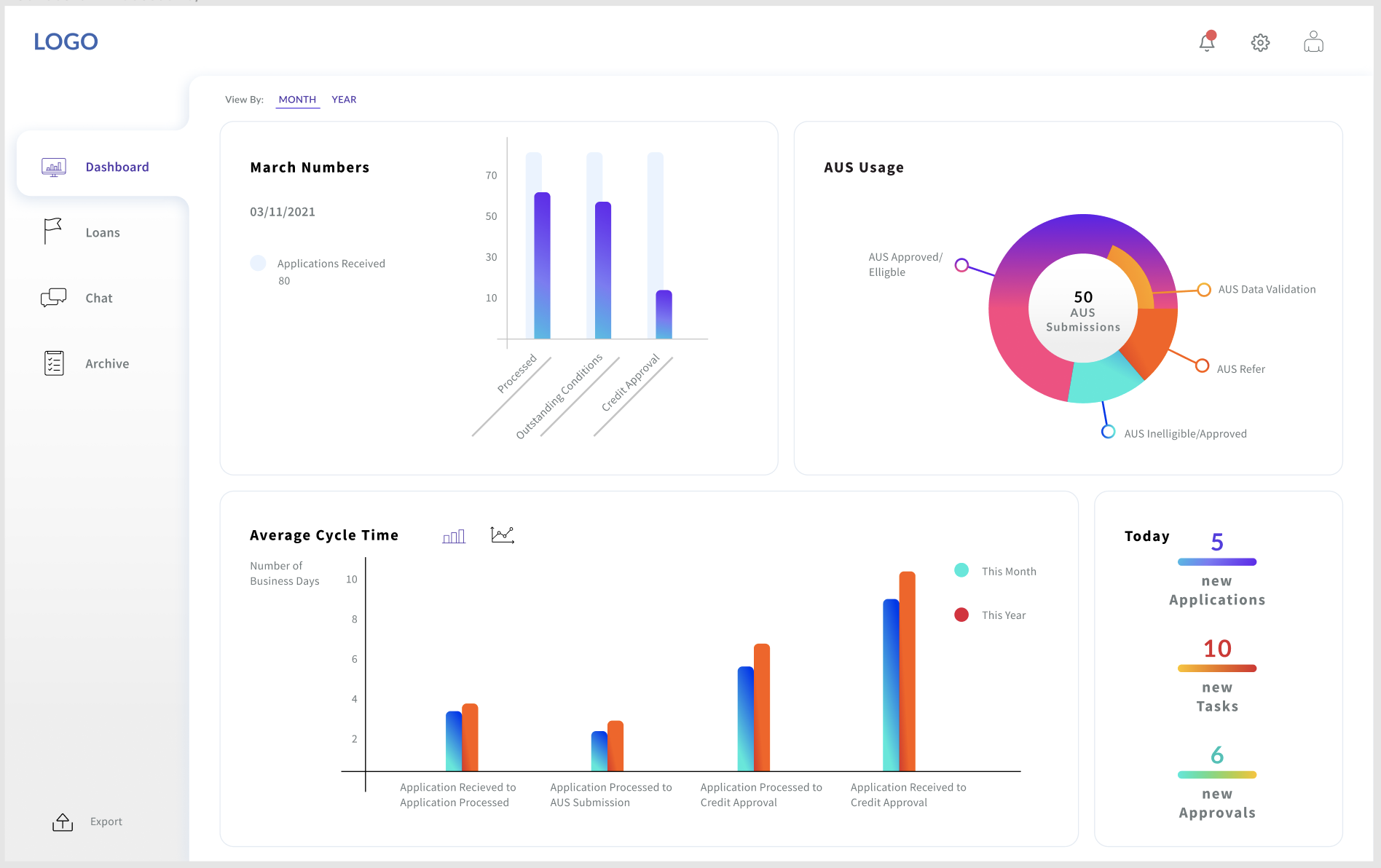Switch to bar chart view
1381x868 pixels.
(x=454, y=537)
